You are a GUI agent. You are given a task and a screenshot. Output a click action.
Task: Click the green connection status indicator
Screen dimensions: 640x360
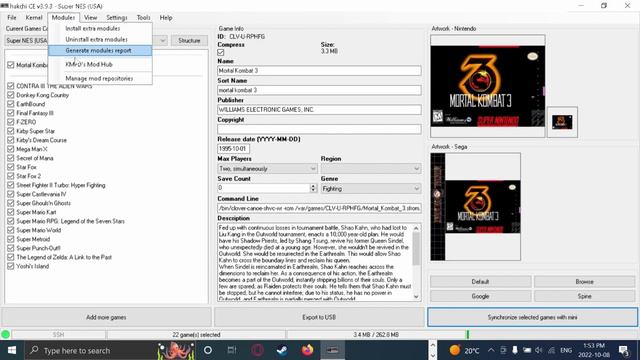point(6,335)
